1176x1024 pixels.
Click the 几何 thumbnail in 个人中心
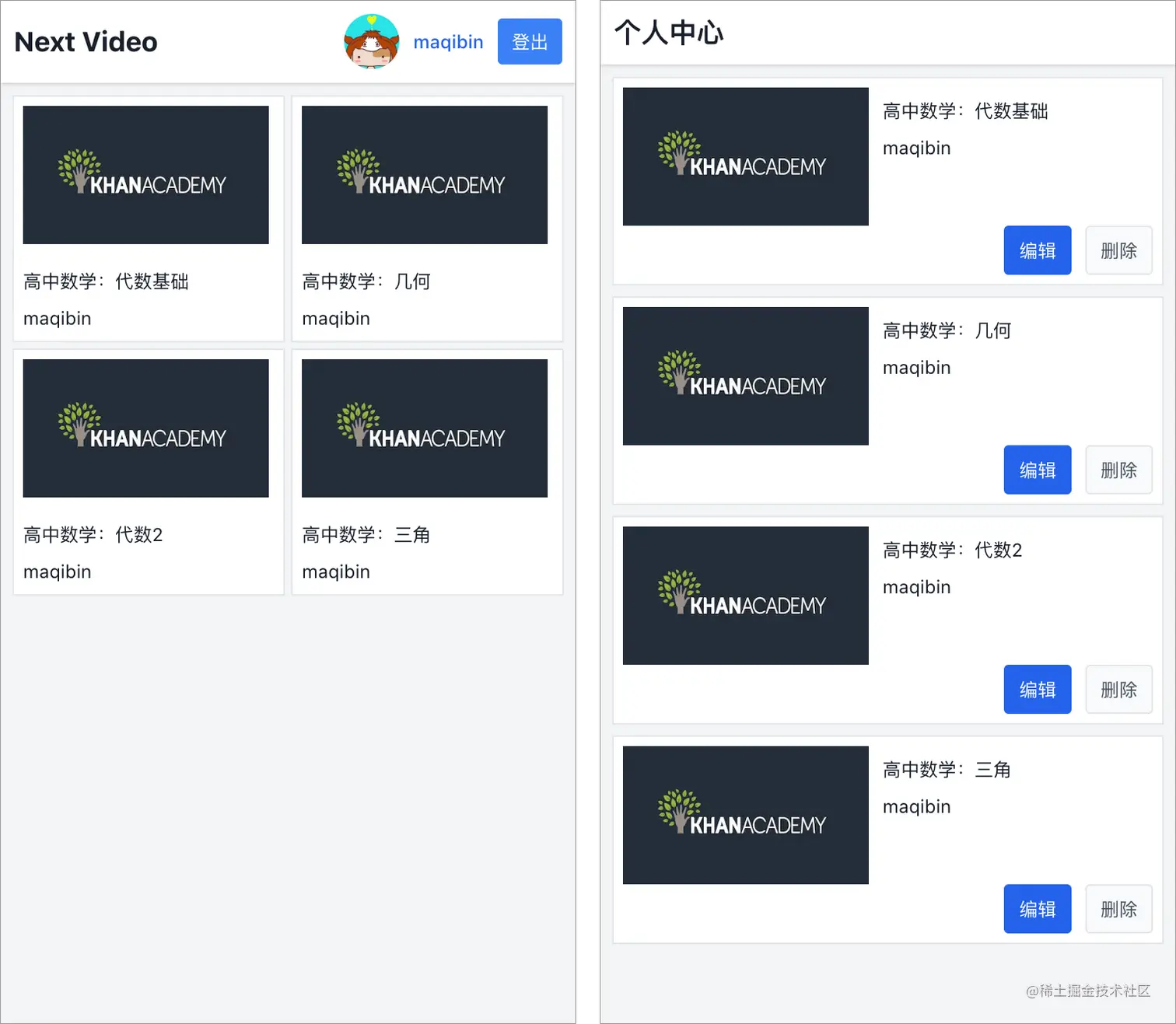(744, 376)
